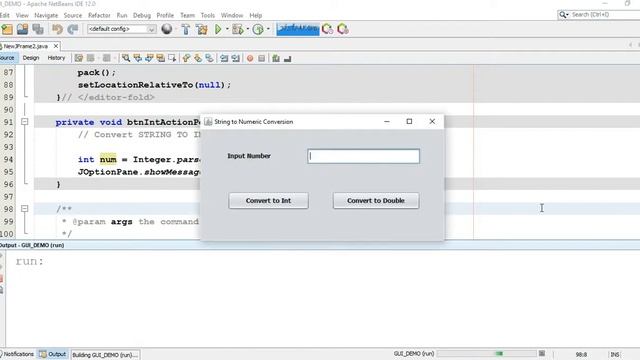Open the Debug menu
The image size is (640, 360).
[142, 15]
